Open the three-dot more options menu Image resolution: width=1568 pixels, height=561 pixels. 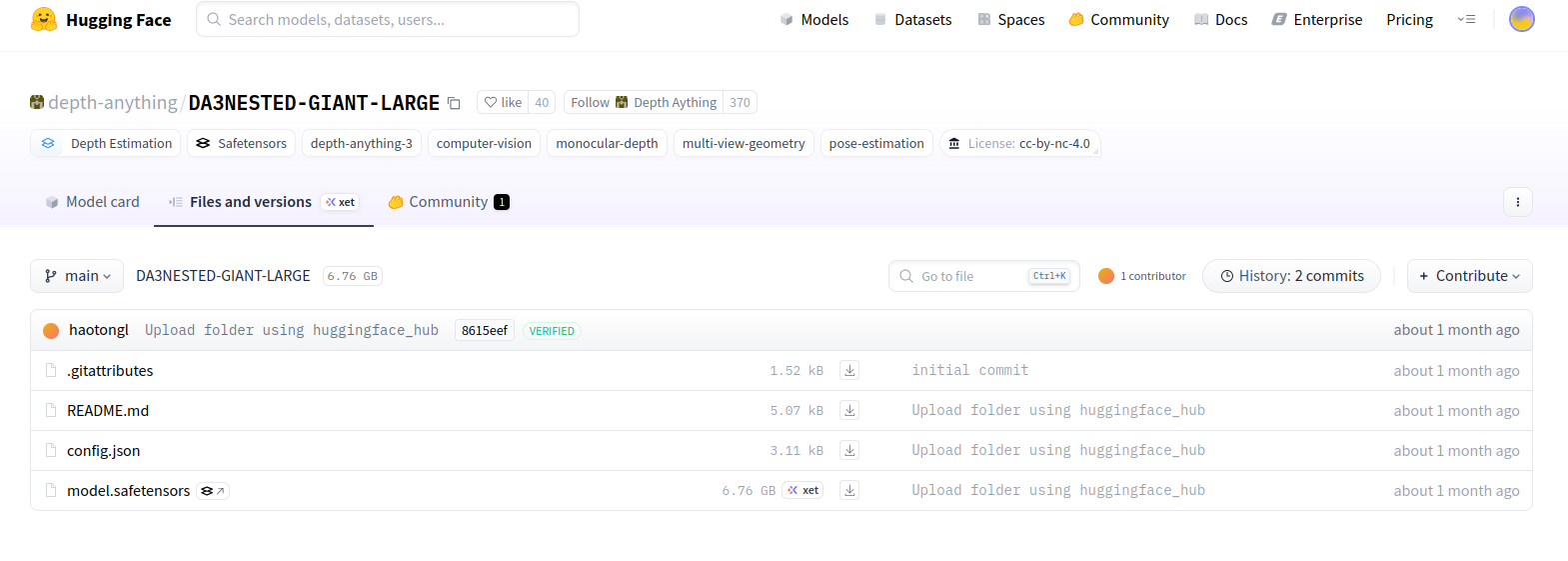tap(1518, 202)
